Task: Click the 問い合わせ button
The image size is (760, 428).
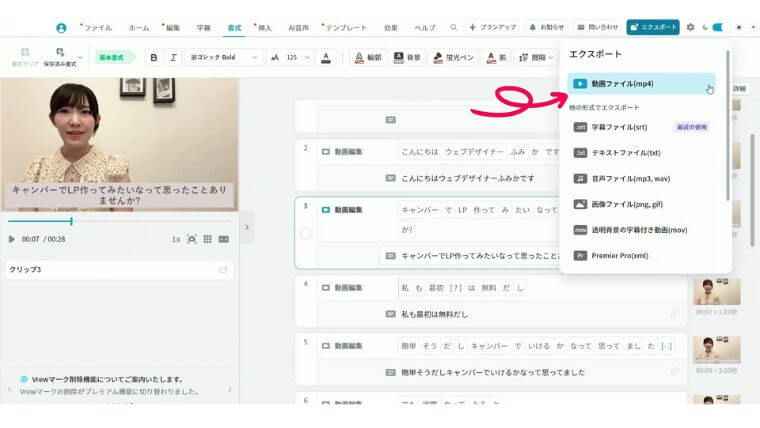Action: (x=598, y=27)
